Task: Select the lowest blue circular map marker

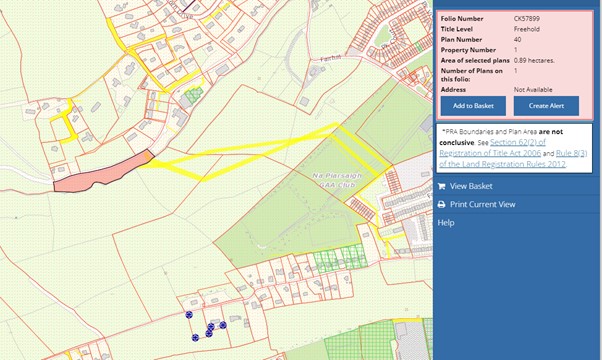Action: pyautogui.click(x=195, y=337)
